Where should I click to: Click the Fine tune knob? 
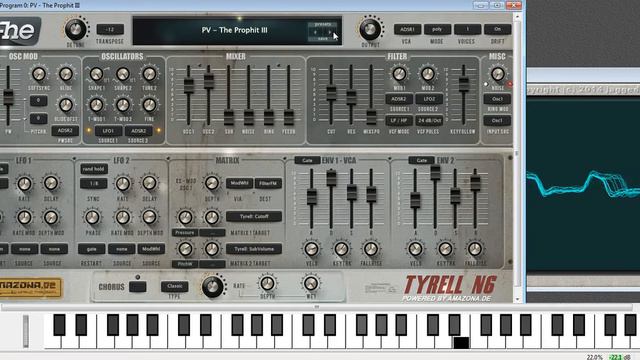coord(149,105)
